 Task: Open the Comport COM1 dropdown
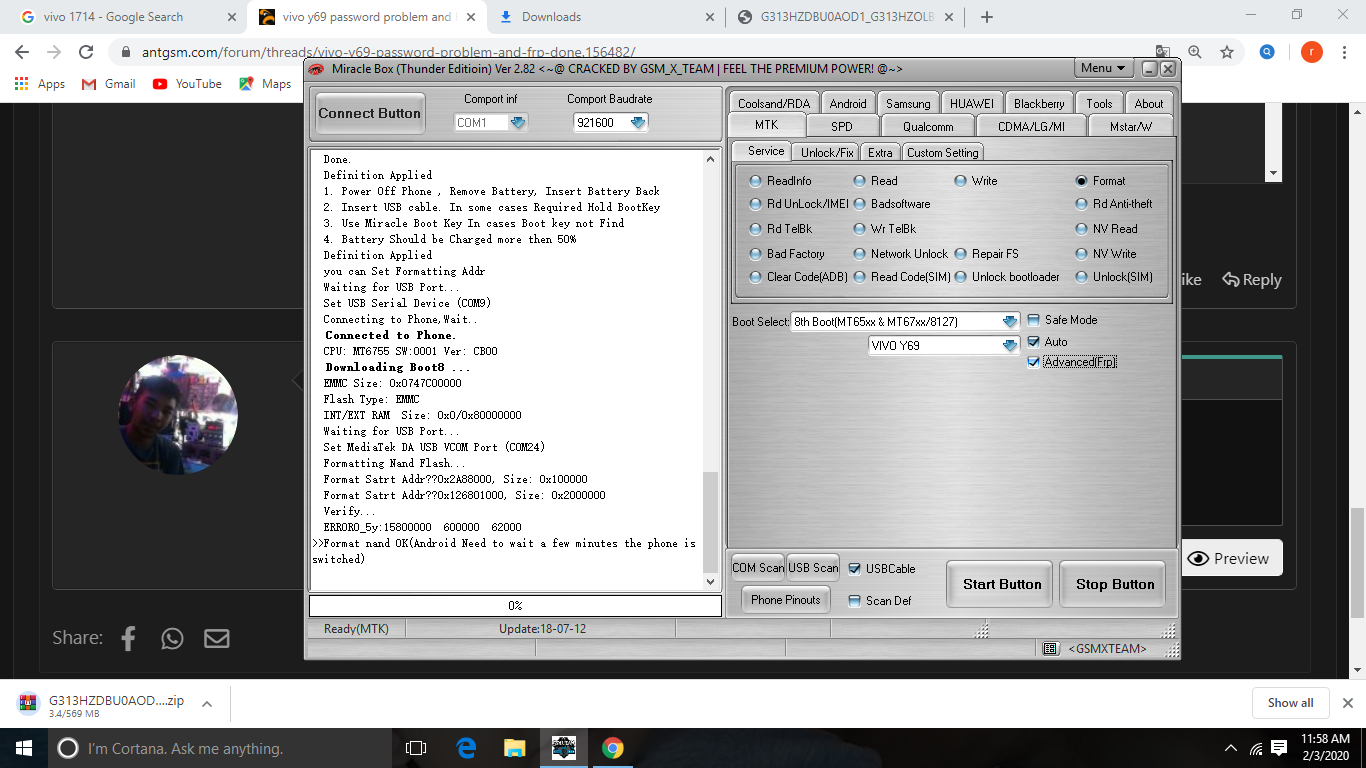point(518,123)
